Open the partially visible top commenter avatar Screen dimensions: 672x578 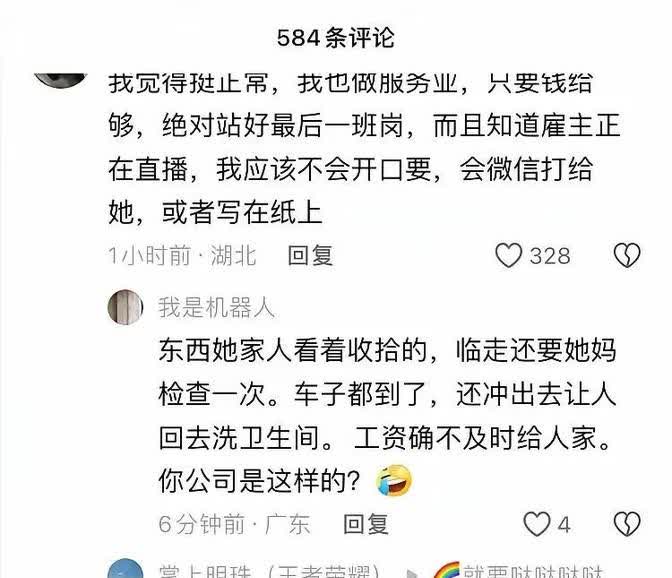[60, 80]
